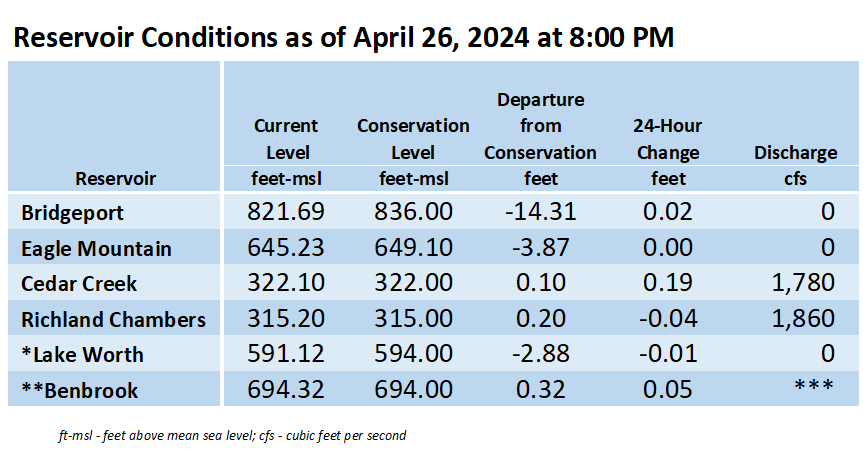Click the Current Level column header
The height and width of the screenshot is (450, 867).
[286, 139]
